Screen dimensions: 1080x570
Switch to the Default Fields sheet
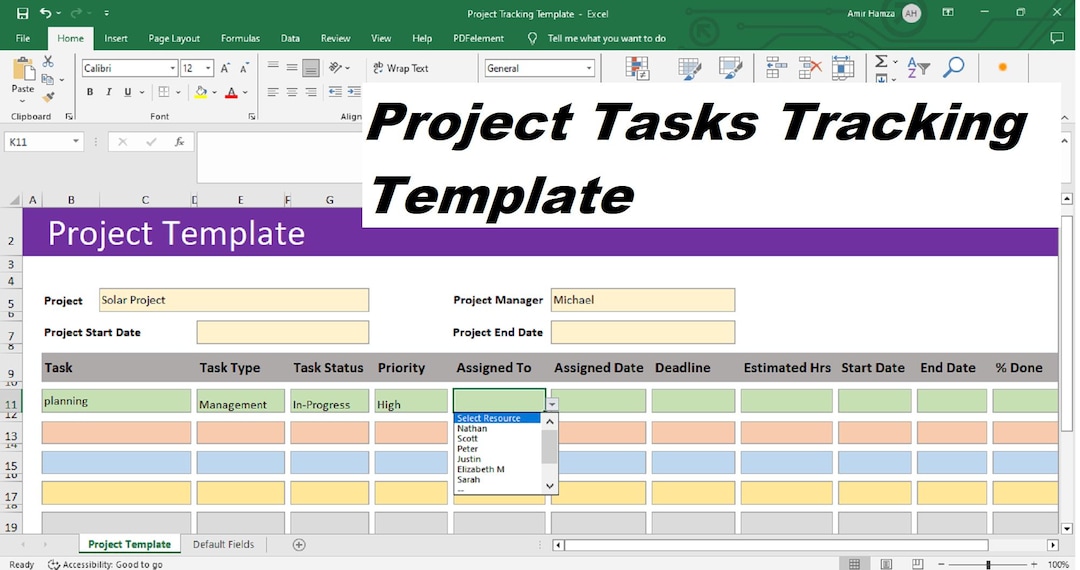click(223, 545)
